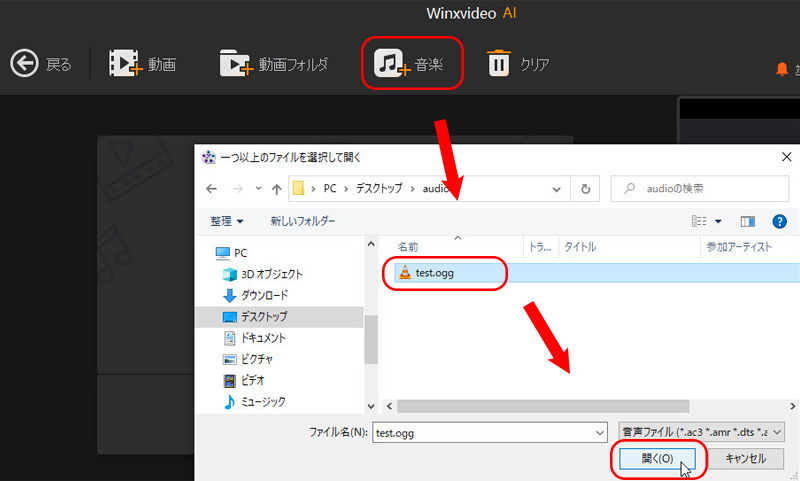Select ピクチャ in the tree
The width and height of the screenshot is (800, 481).
pos(248,359)
